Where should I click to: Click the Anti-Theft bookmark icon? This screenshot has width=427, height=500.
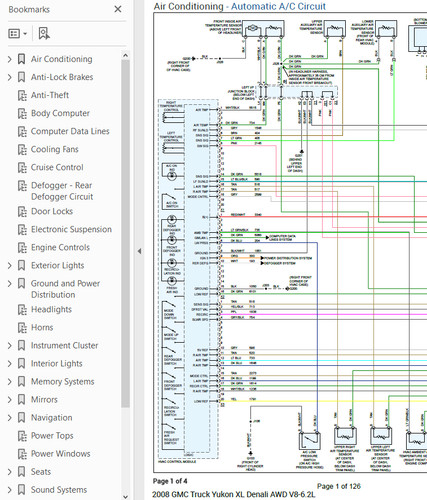(x=22, y=95)
